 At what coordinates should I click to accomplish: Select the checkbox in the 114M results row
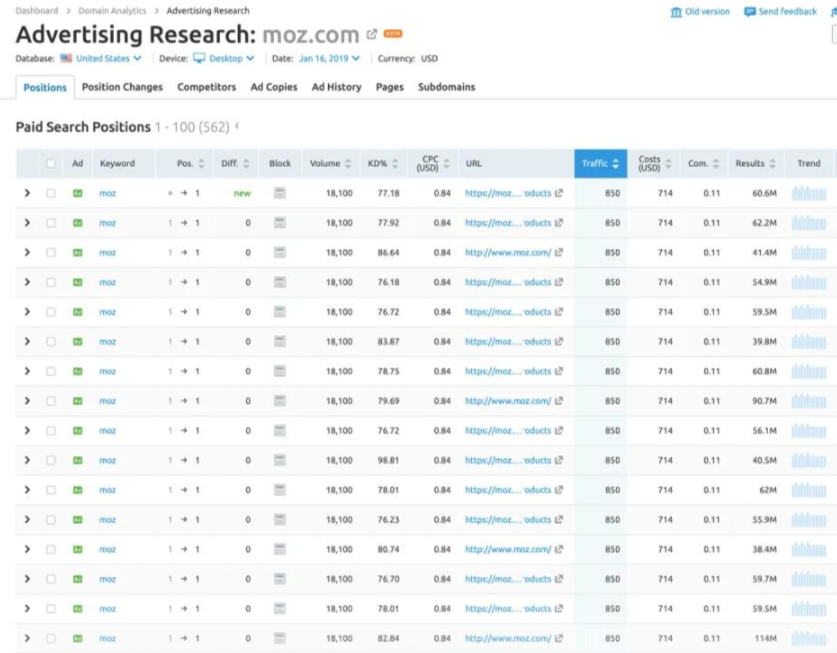pos(51,639)
